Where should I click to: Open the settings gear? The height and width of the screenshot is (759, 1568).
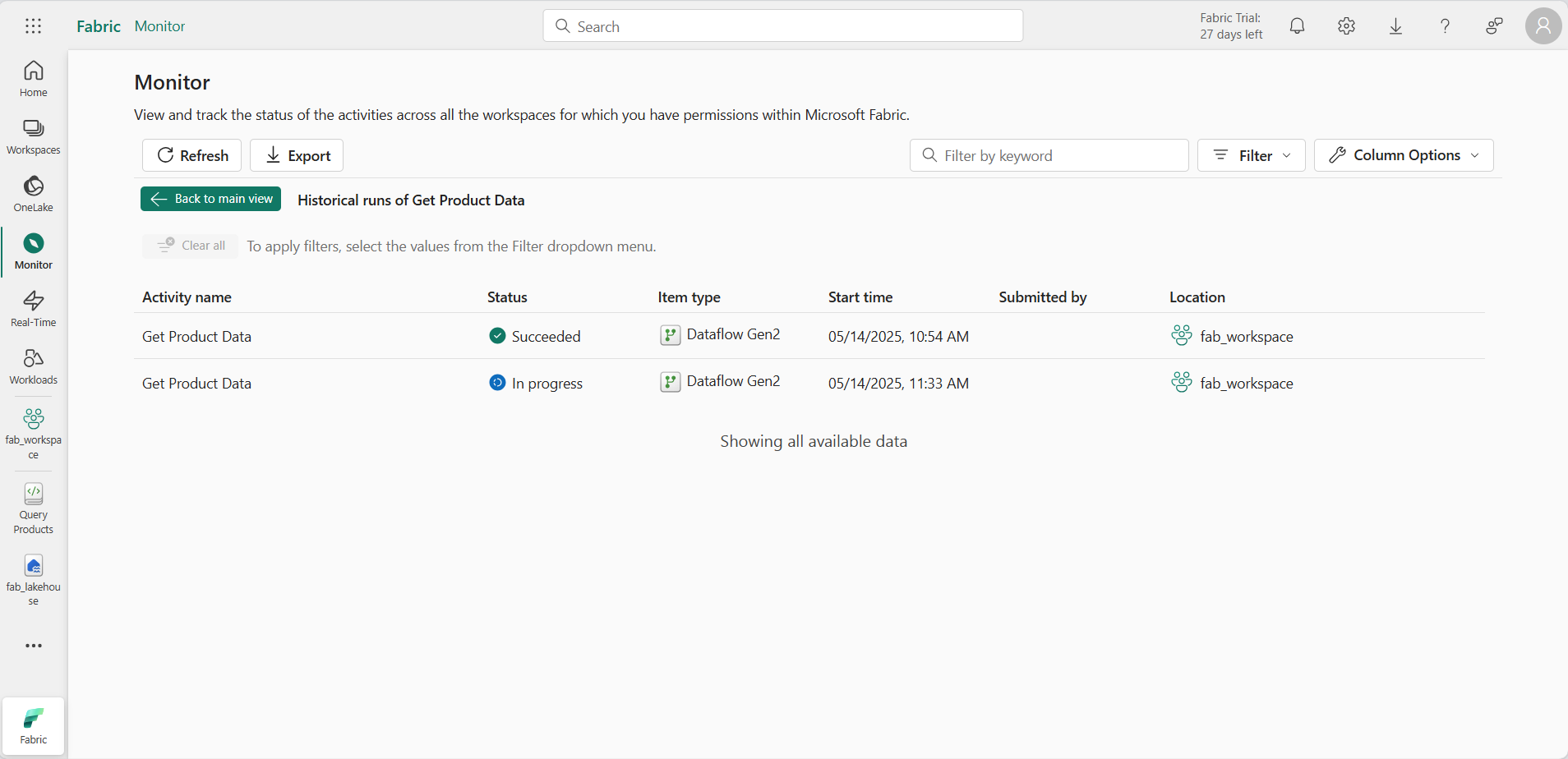point(1346,26)
